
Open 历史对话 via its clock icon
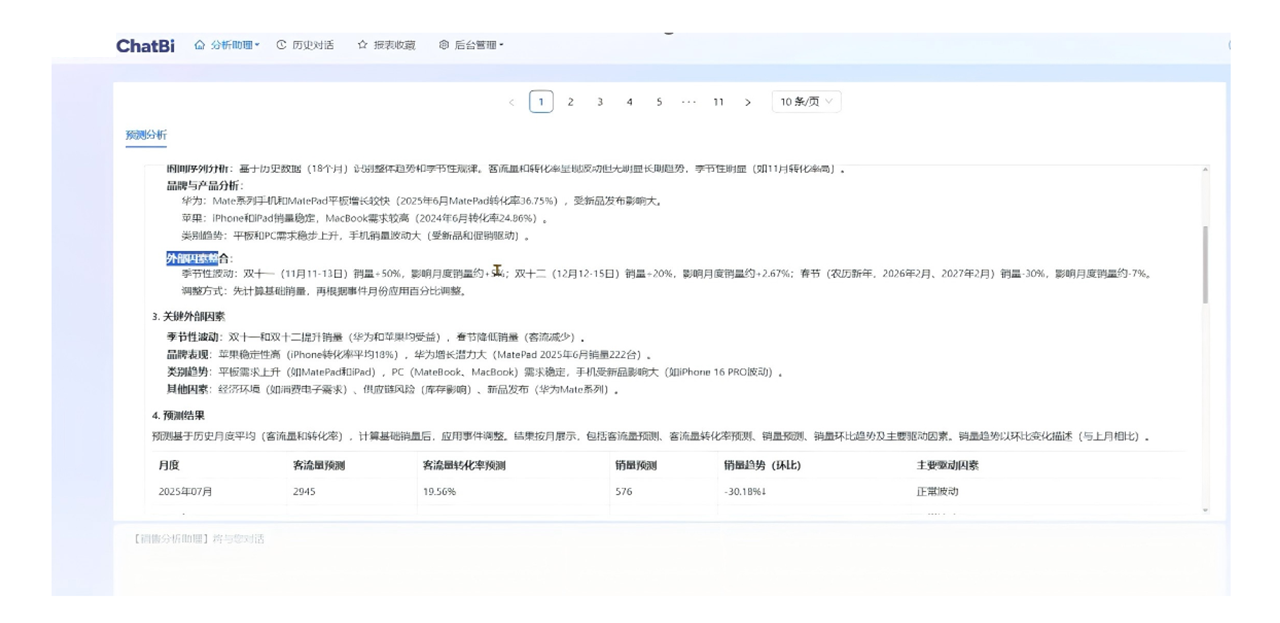(282, 45)
